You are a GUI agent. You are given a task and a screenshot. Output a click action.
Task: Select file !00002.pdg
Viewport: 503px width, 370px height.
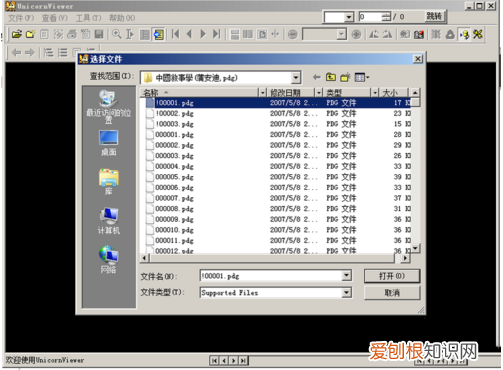175,113
